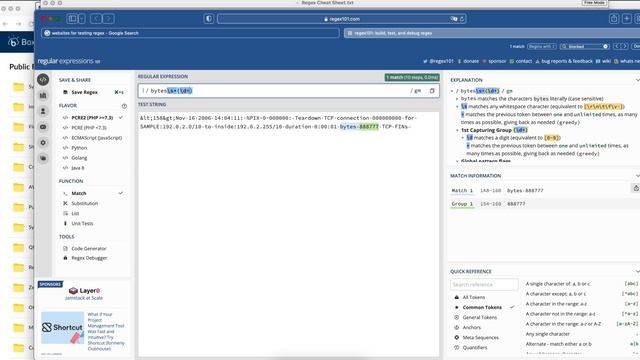Viewport: 640px width, 360px height.
Task: Select the Substitution function
Action: tap(84, 203)
